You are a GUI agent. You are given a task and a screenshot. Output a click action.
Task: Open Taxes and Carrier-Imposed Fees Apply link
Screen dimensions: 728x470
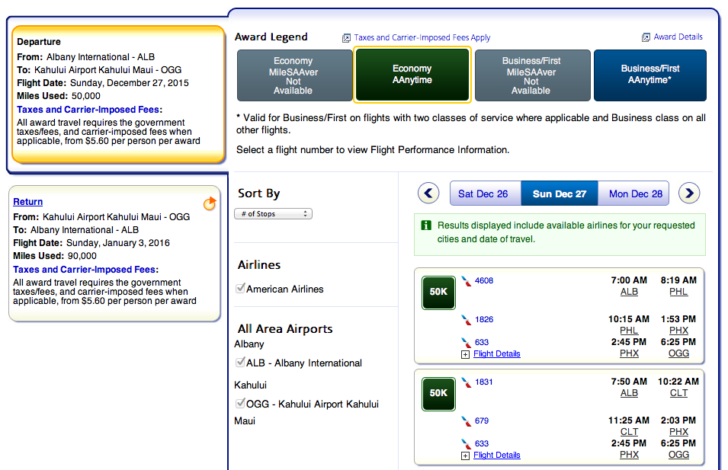pos(422,38)
